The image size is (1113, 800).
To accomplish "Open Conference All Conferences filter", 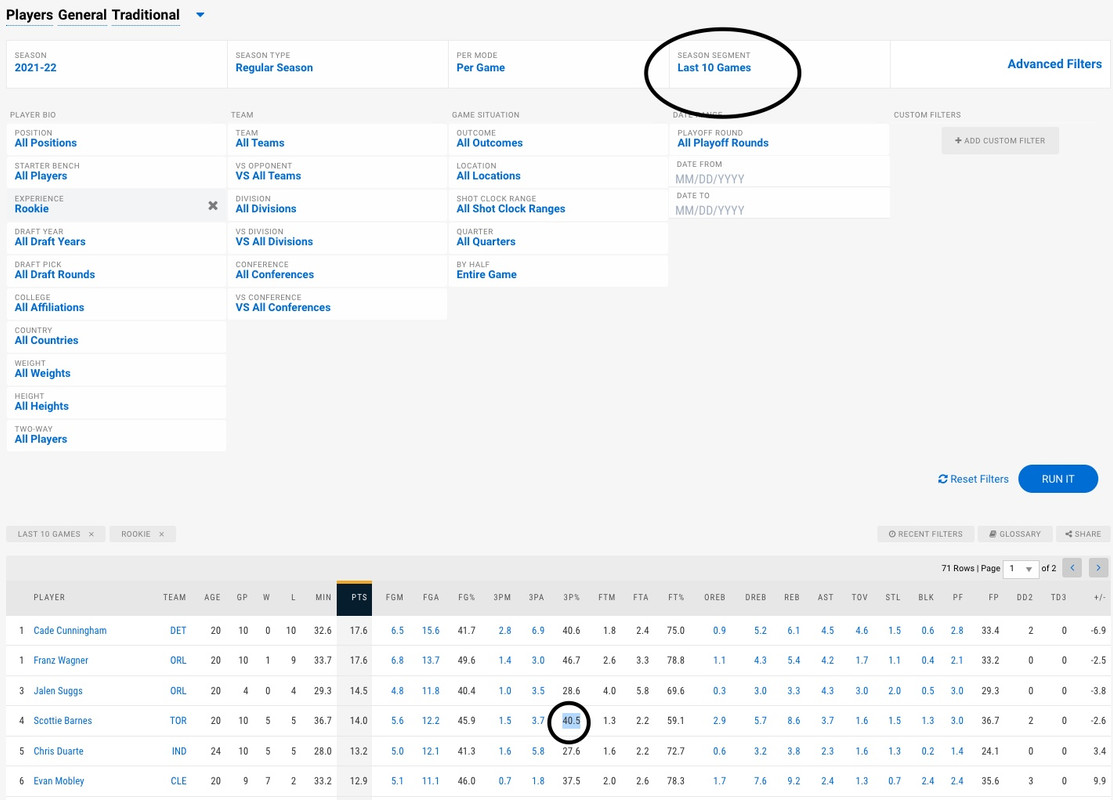I will pyautogui.click(x=337, y=270).
